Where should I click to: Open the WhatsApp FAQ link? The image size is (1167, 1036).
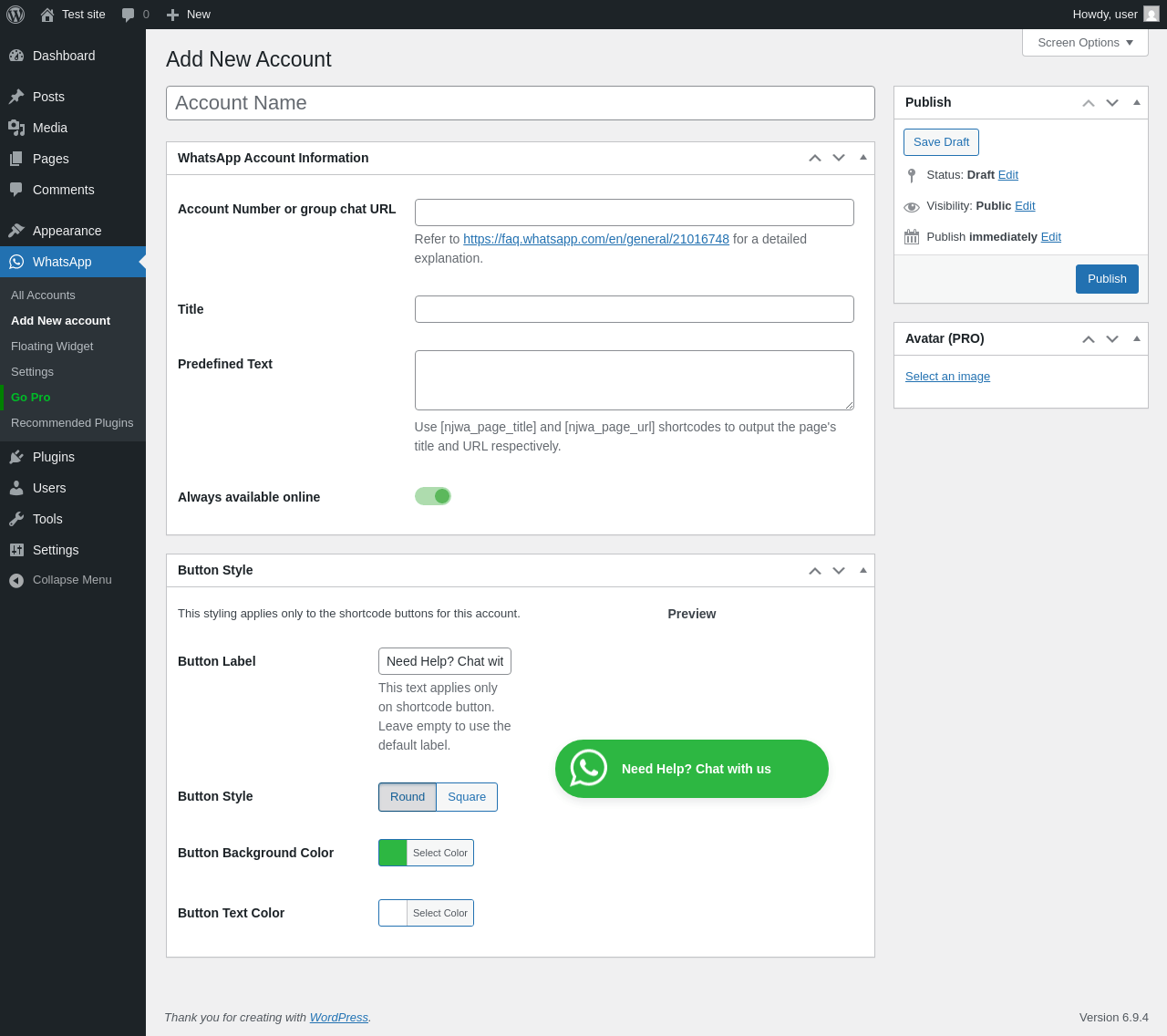click(x=596, y=239)
